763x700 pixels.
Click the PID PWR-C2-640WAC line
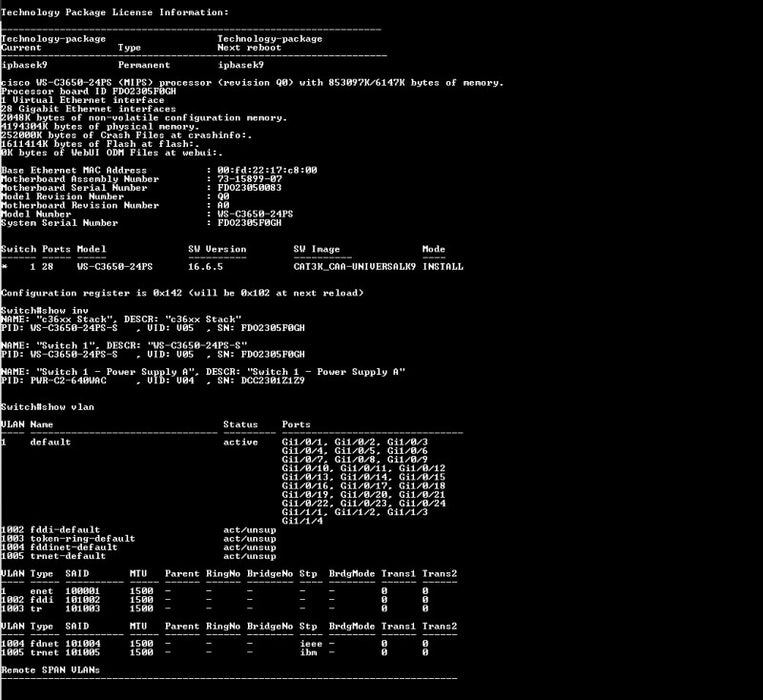click(x=153, y=380)
